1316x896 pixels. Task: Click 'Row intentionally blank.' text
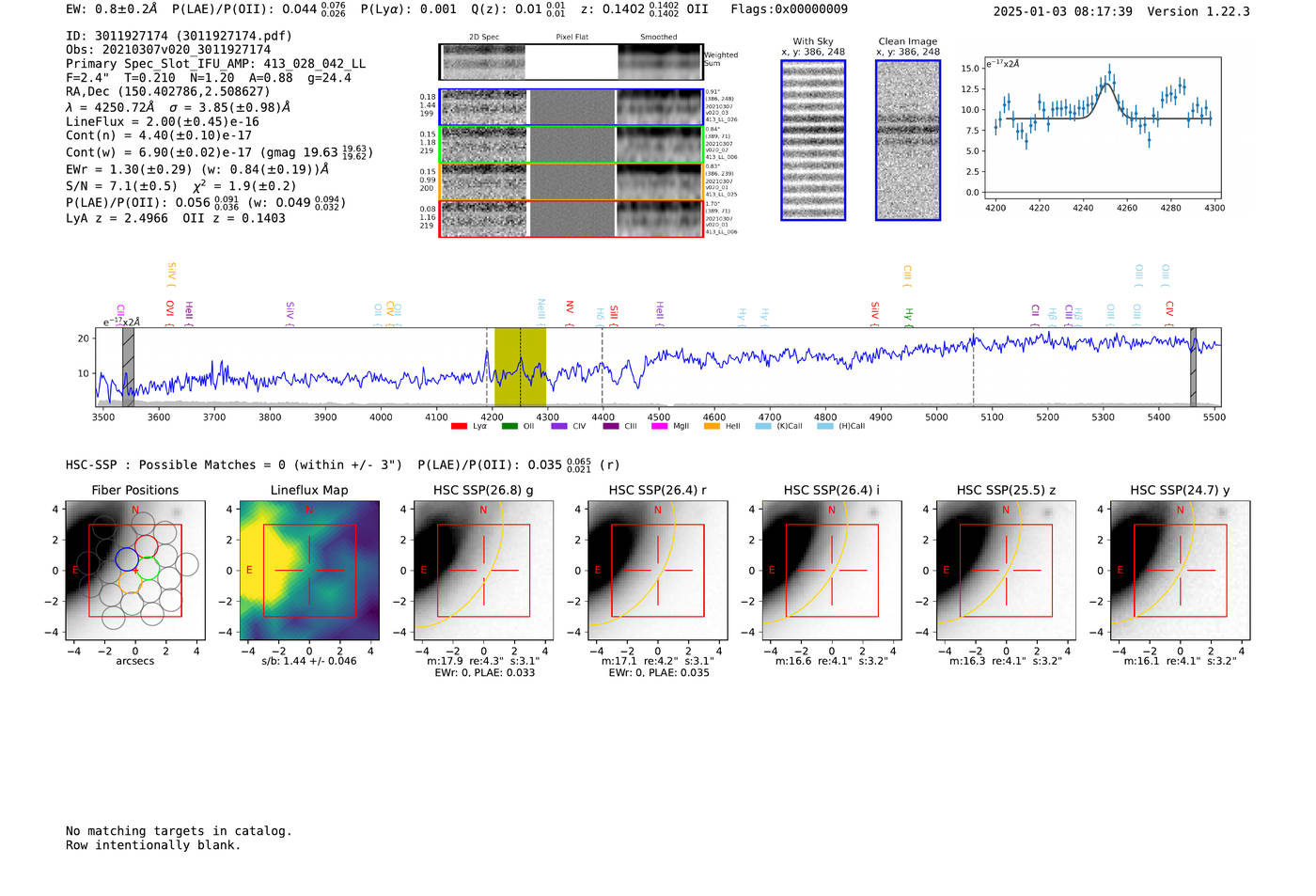153,845
